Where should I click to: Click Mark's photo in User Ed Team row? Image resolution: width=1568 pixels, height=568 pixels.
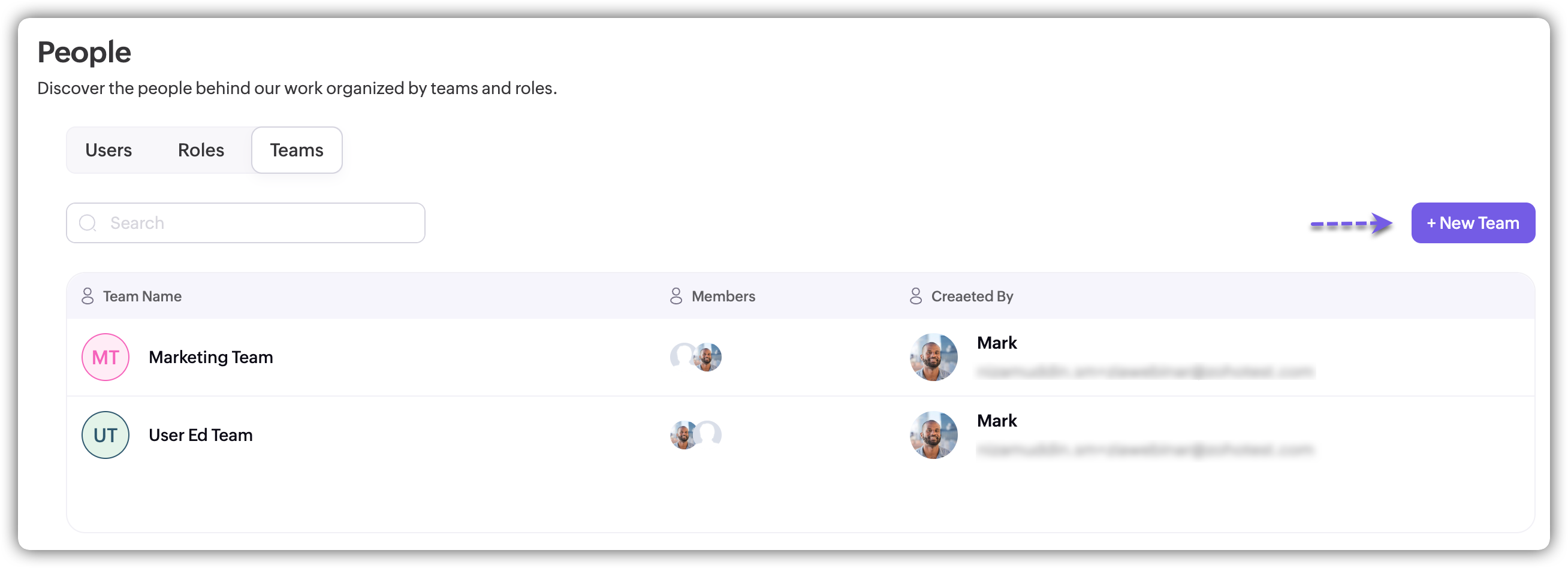[x=933, y=435]
